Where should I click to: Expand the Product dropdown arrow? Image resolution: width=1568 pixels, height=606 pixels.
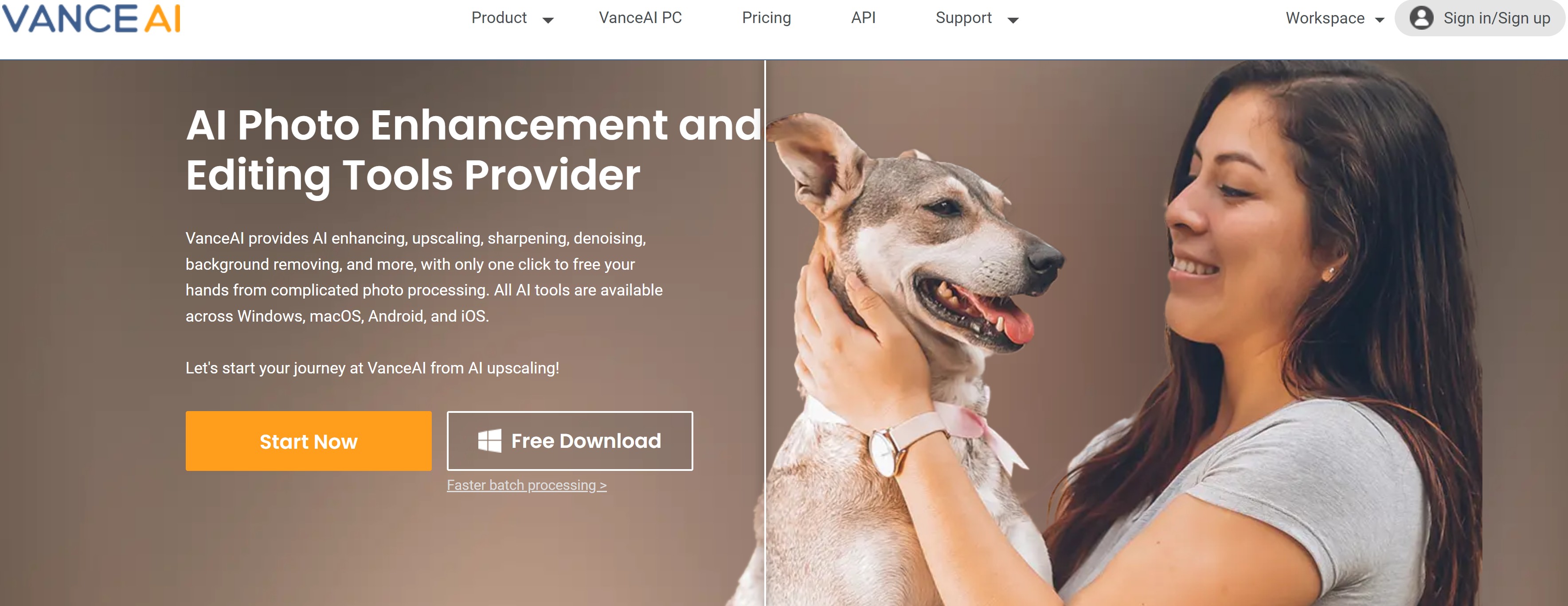click(x=548, y=20)
